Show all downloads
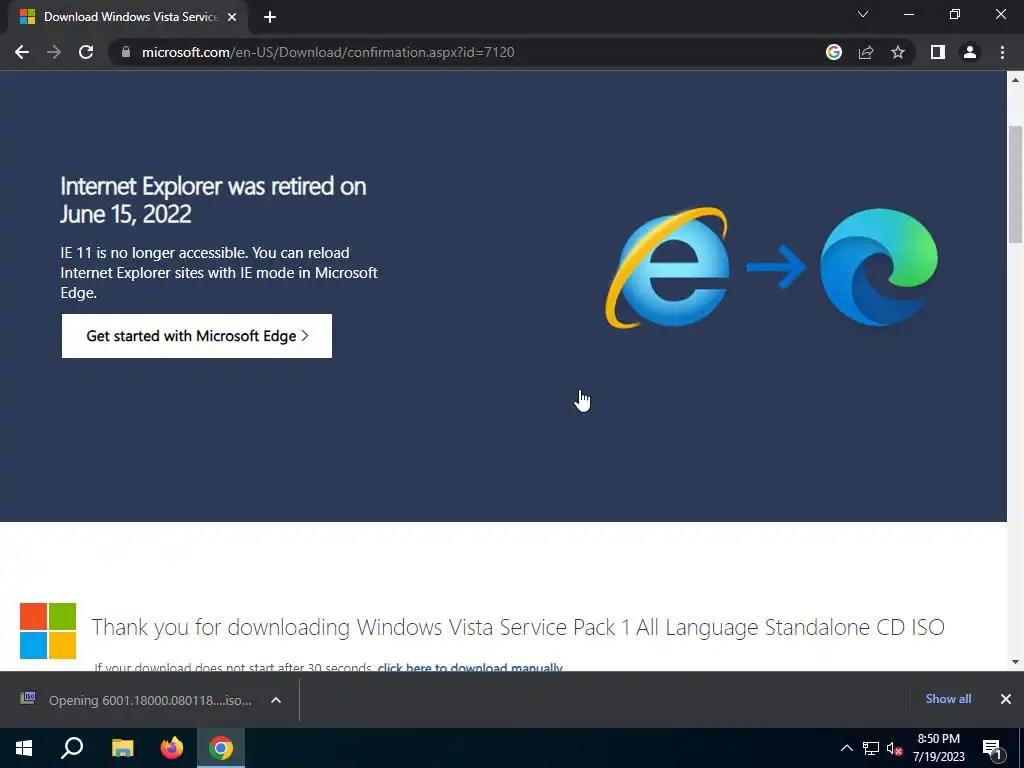This screenshot has width=1024, height=768. click(x=948, y=699)
